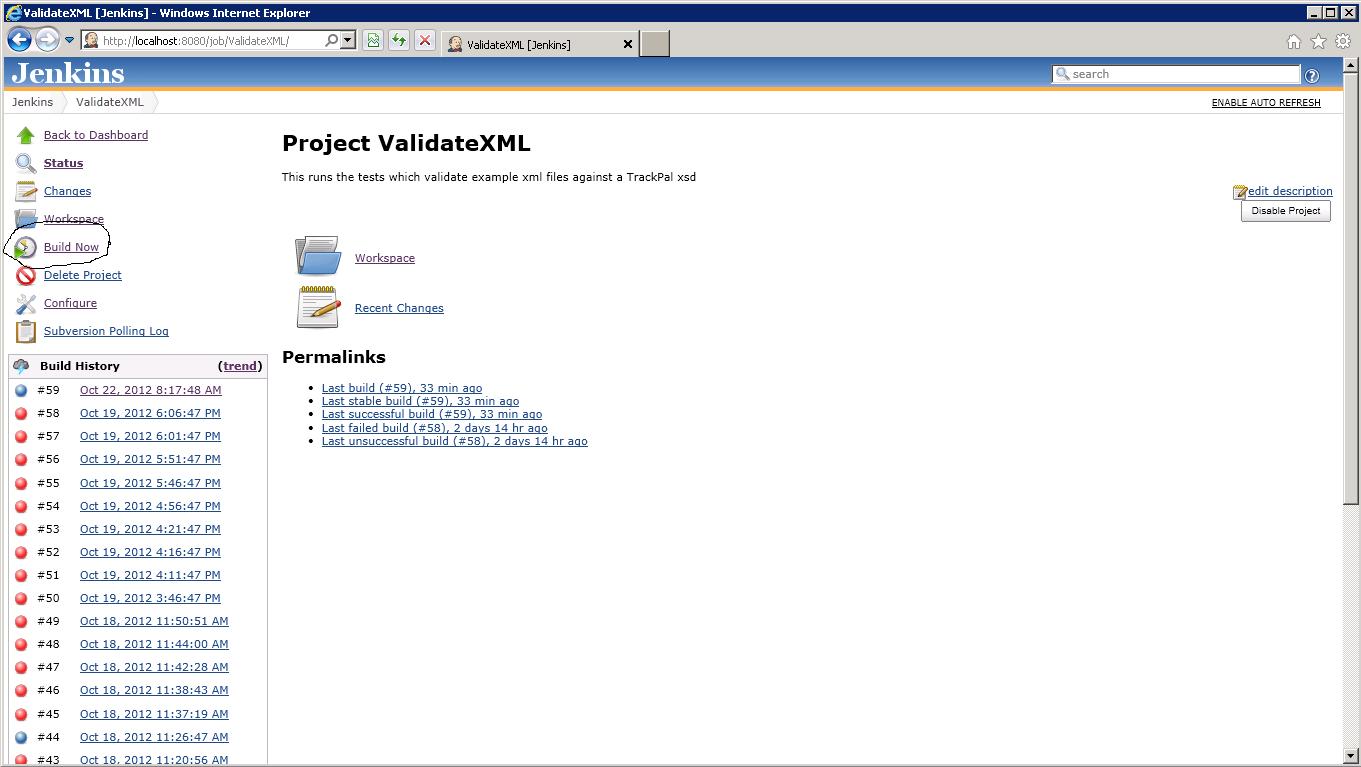Click the edit description pencil icon
The height and width of the screenshot is (767, 1361).
[x=1240, y=191]
